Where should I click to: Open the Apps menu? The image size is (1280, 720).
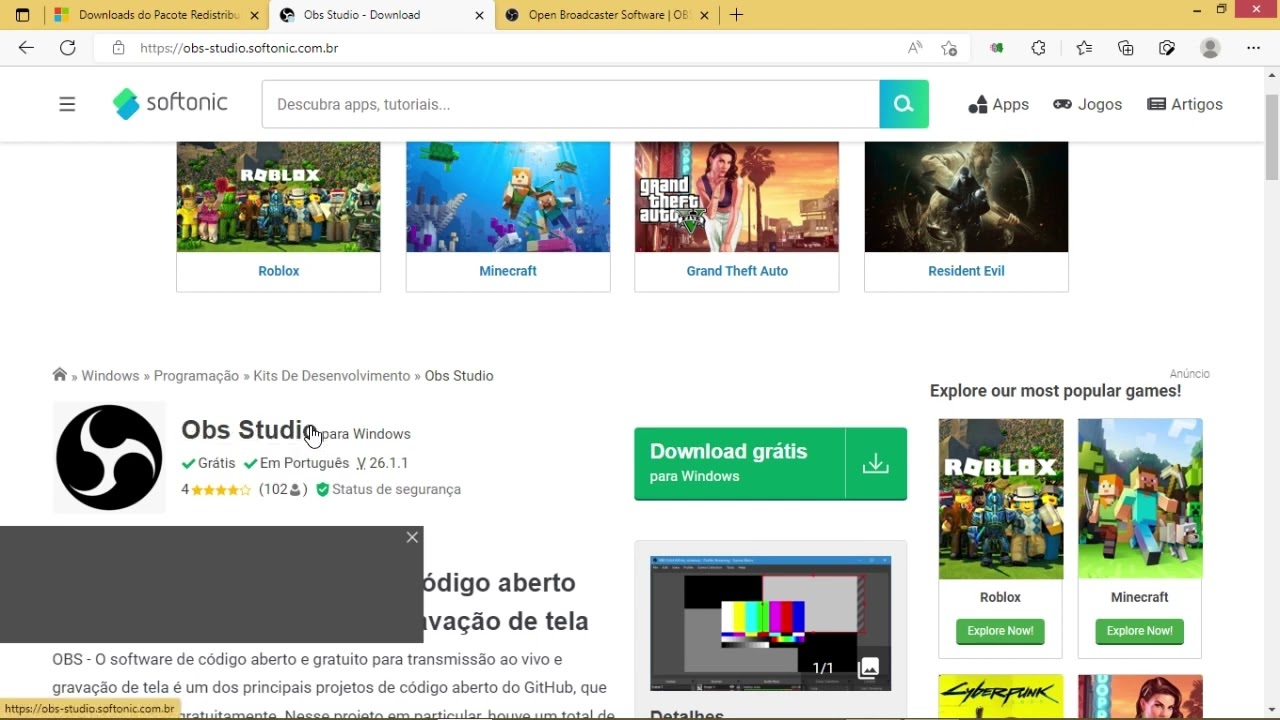coord(998,104)
